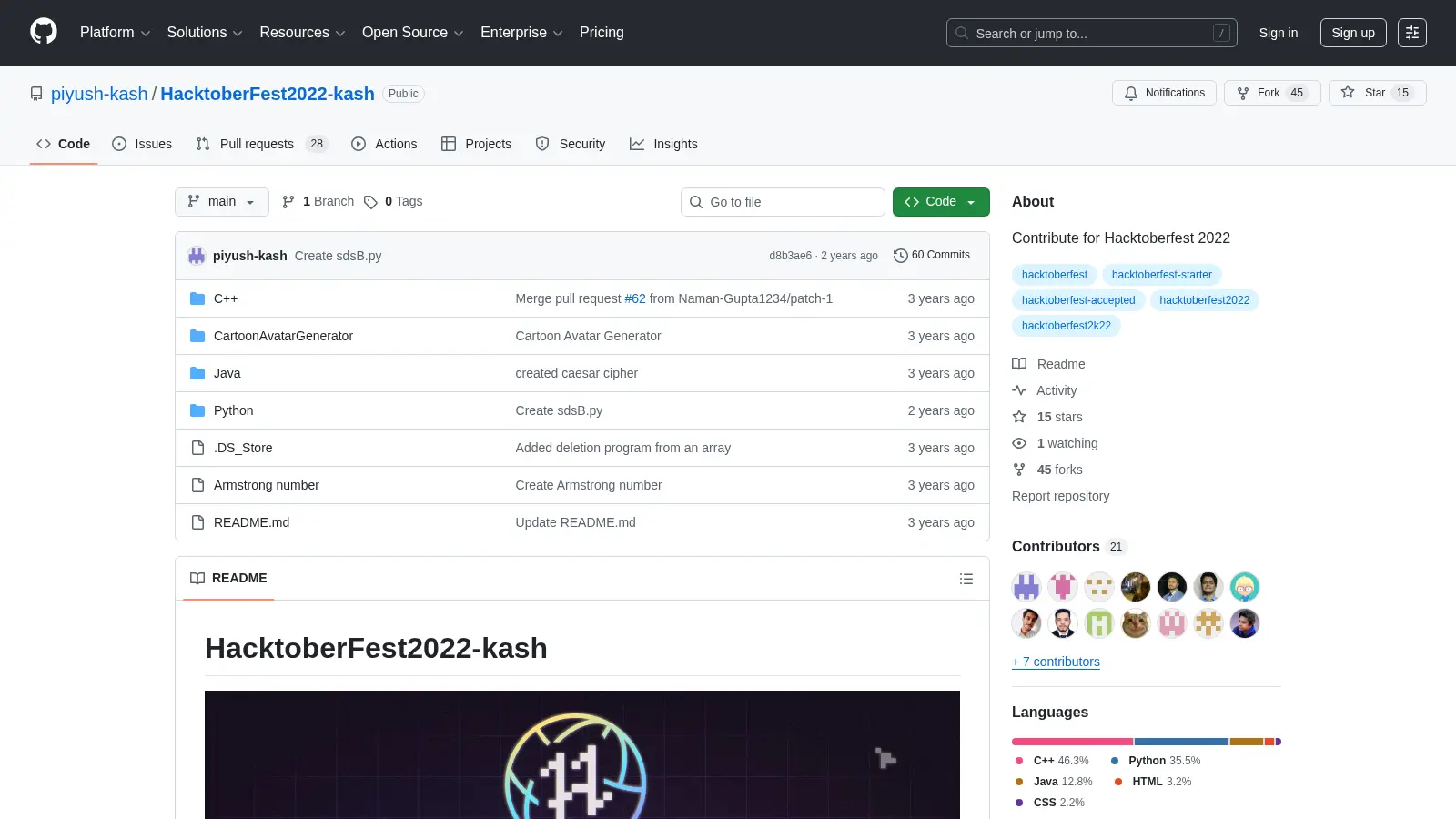The height and width of the screenshot is (819, 1456).
Task: Open the hacktoberfest2k22 topic tag
Action: (x=1066, y=326)
